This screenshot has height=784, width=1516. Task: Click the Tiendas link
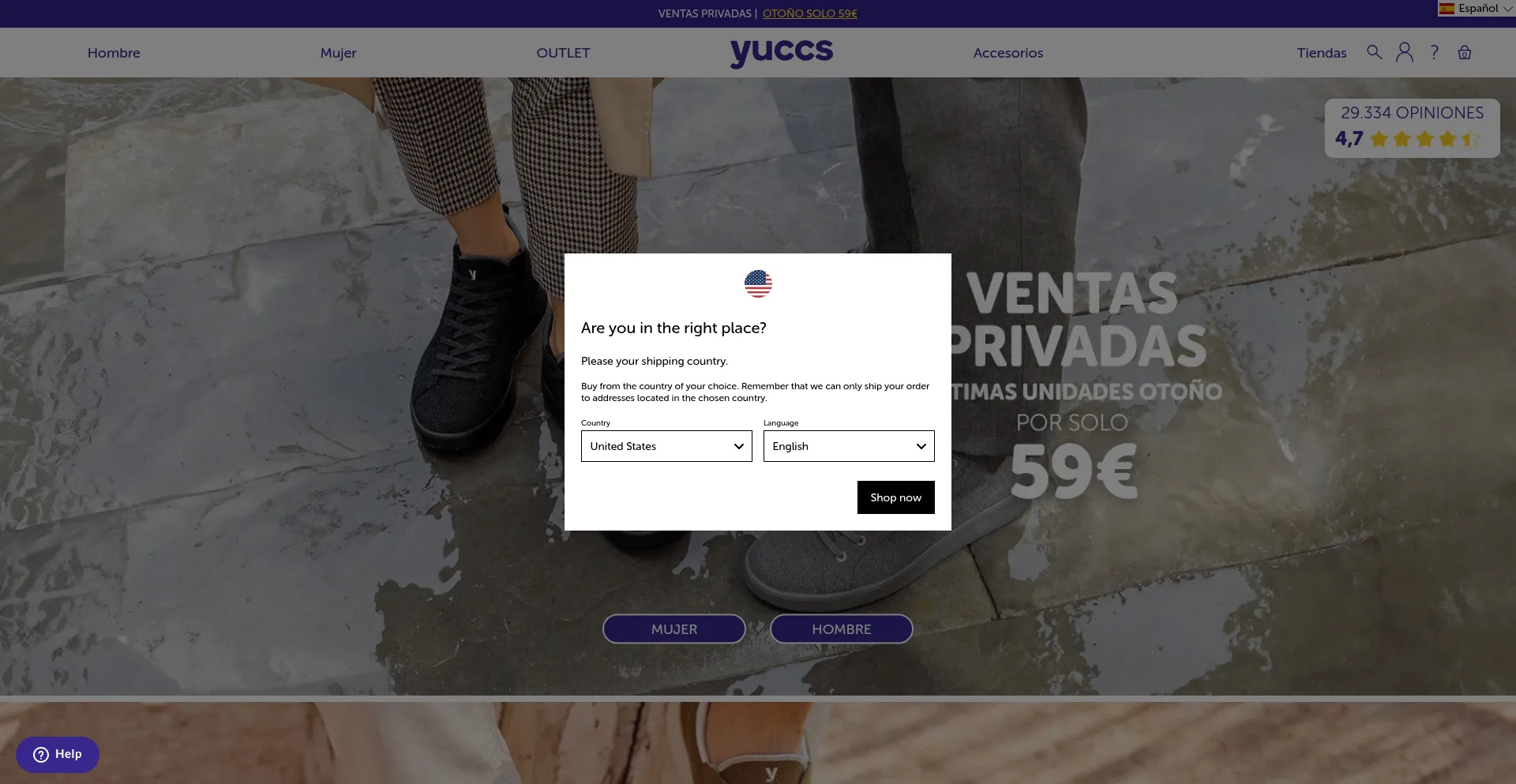[x=1322, y=53]
